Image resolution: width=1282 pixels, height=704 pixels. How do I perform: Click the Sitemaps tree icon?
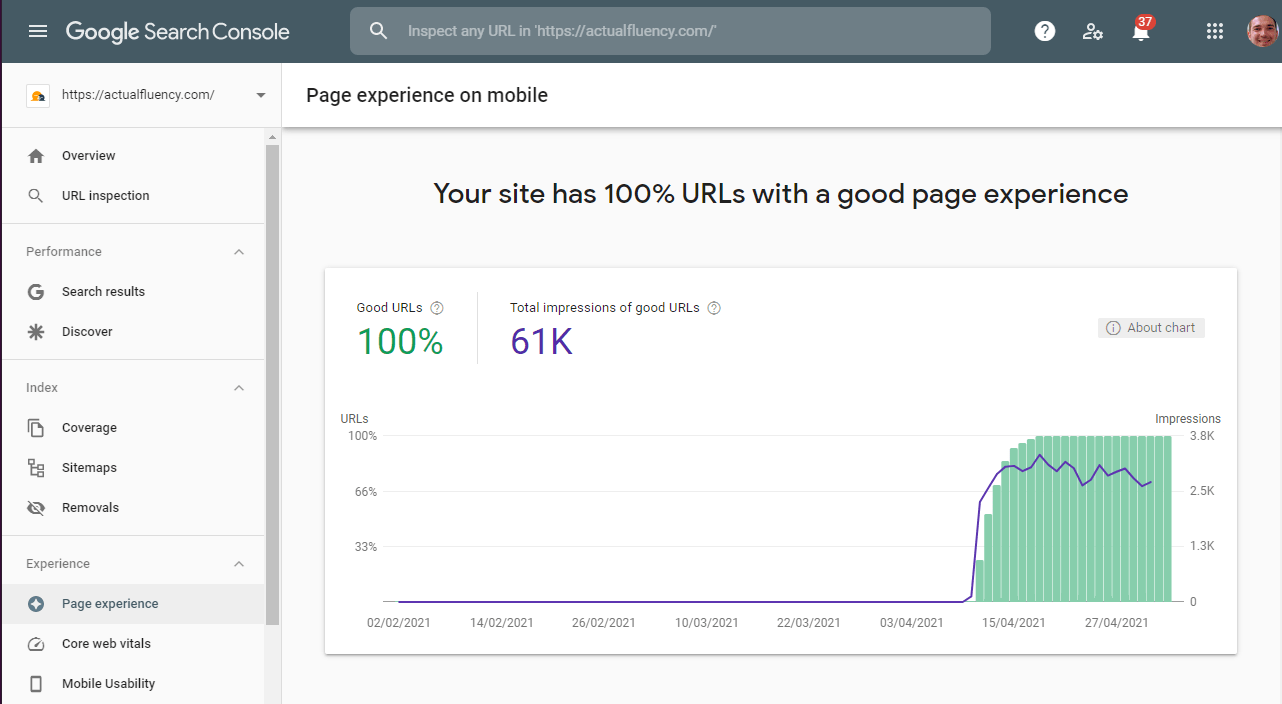tap(36, 468)
